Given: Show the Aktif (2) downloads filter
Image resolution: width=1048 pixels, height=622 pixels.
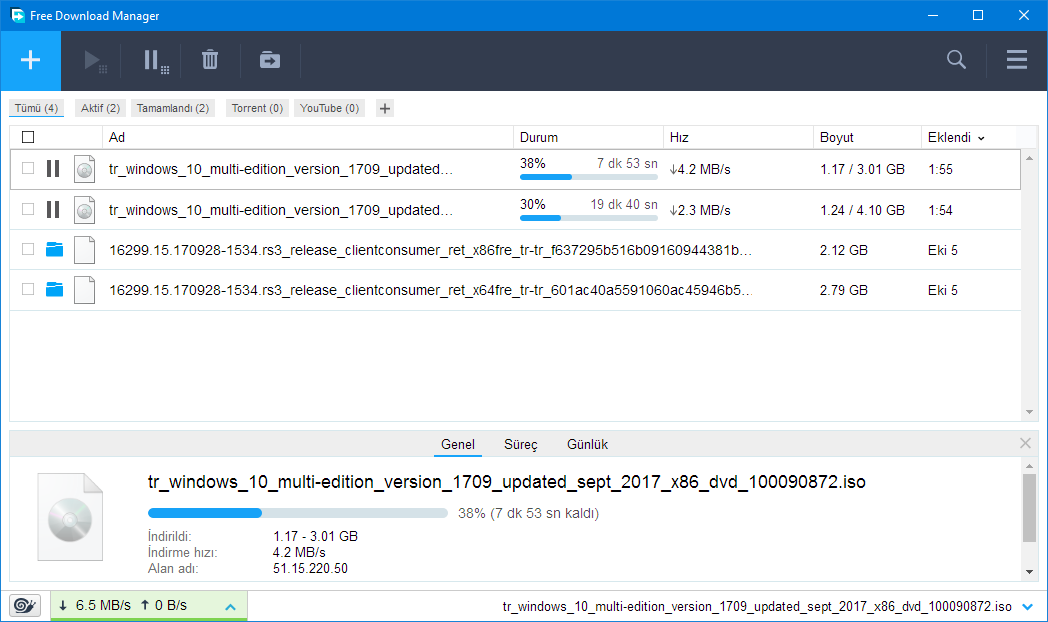Looking at the screenshot, I should click(100, 108).
